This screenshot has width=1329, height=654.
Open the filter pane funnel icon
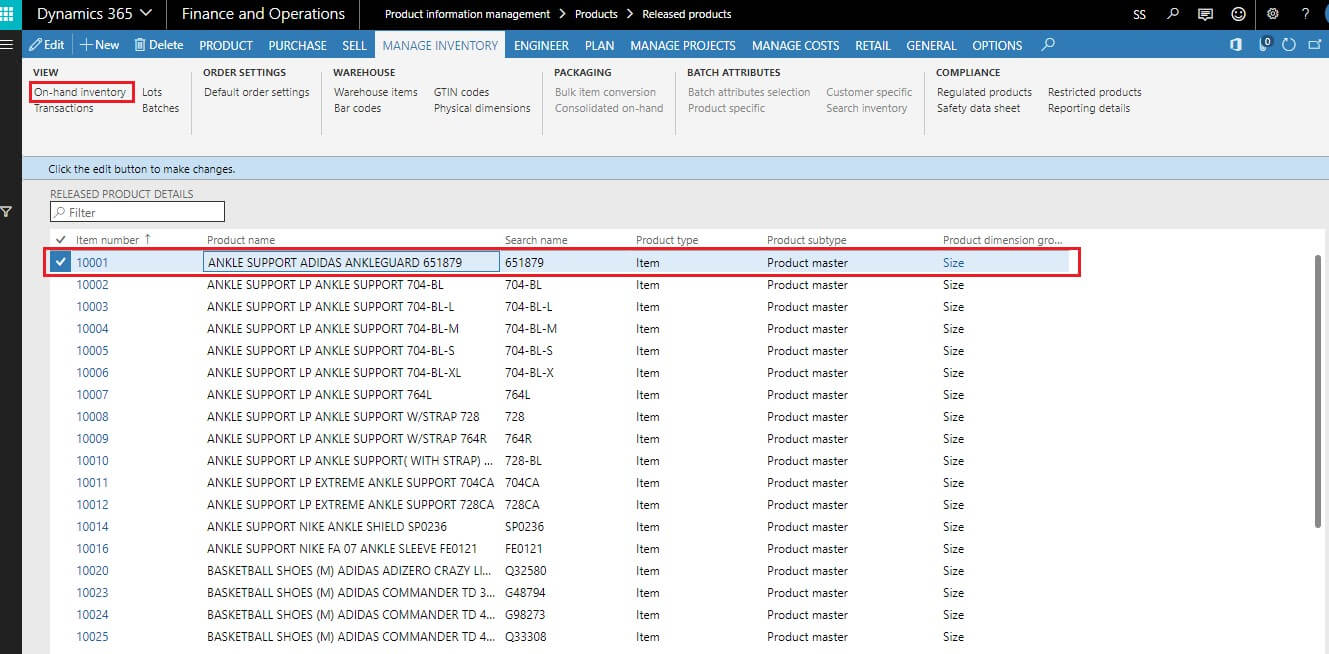tap(7, 212)
